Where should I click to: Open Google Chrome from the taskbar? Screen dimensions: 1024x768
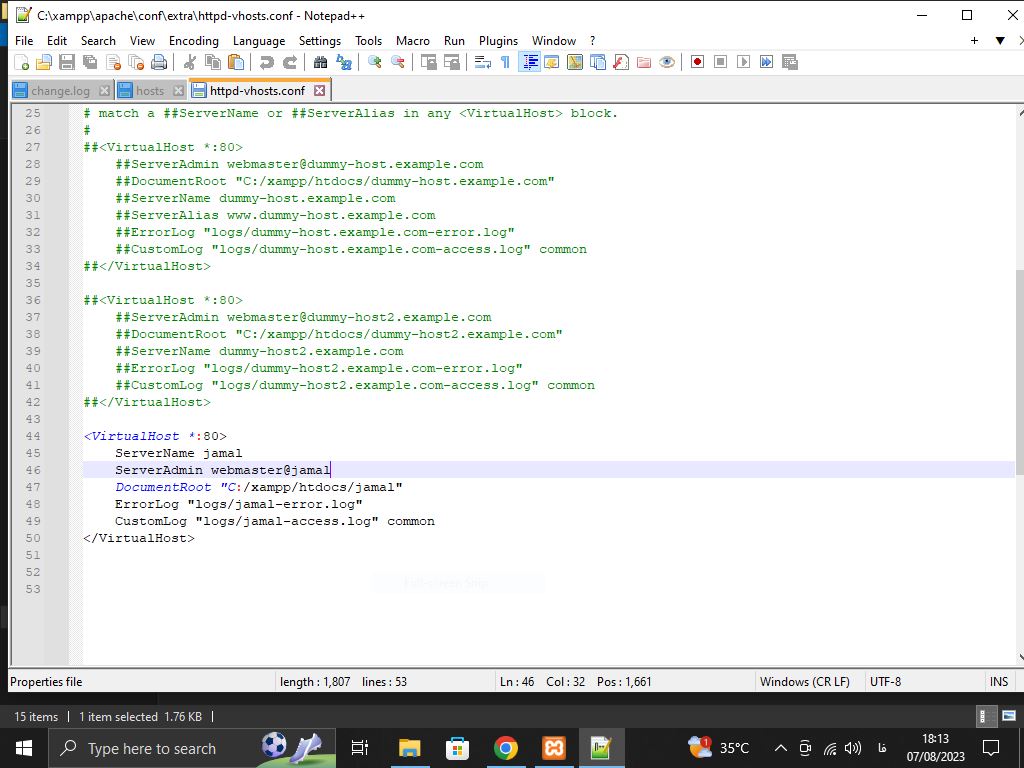pyautogui.click(x=505, y=748)
